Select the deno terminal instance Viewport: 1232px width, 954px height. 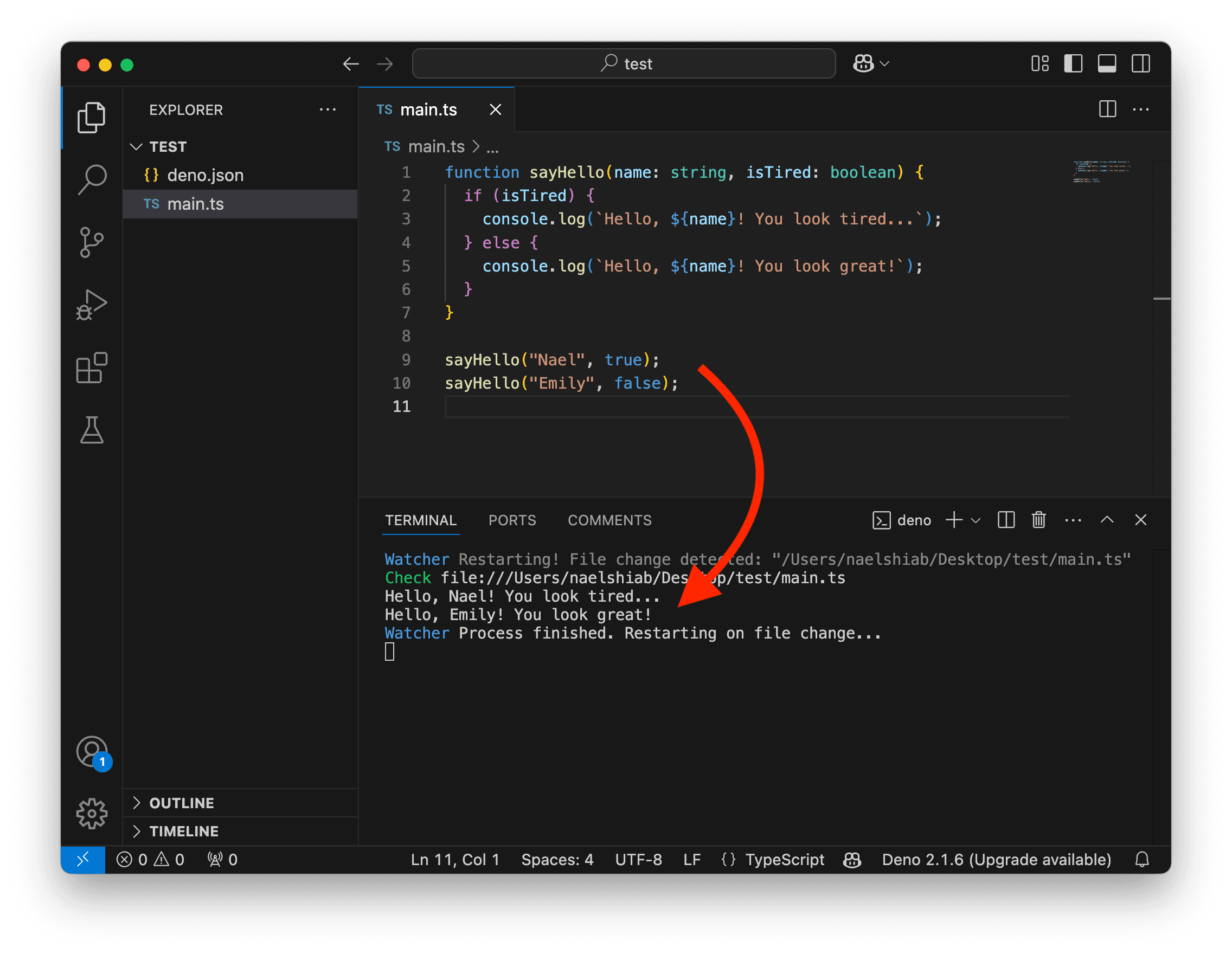(901, 520)
